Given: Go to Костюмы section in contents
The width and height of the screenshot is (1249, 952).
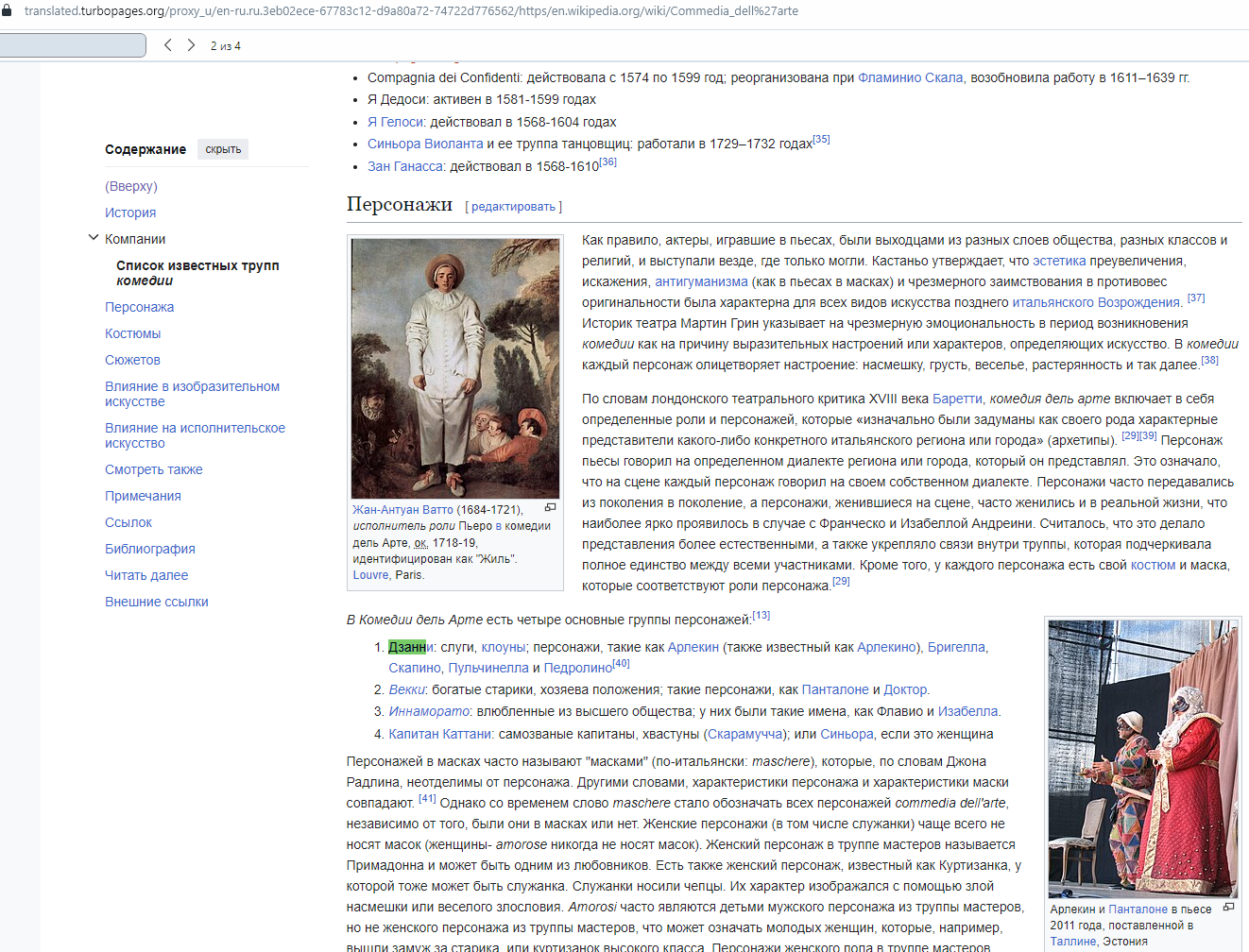Looking at the screenshot, I should [133, 333].
